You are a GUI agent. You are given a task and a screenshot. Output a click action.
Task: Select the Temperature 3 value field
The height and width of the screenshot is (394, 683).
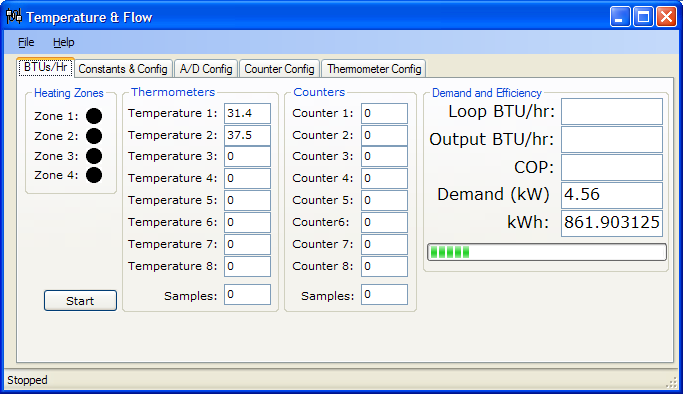[x=247, y=156]
